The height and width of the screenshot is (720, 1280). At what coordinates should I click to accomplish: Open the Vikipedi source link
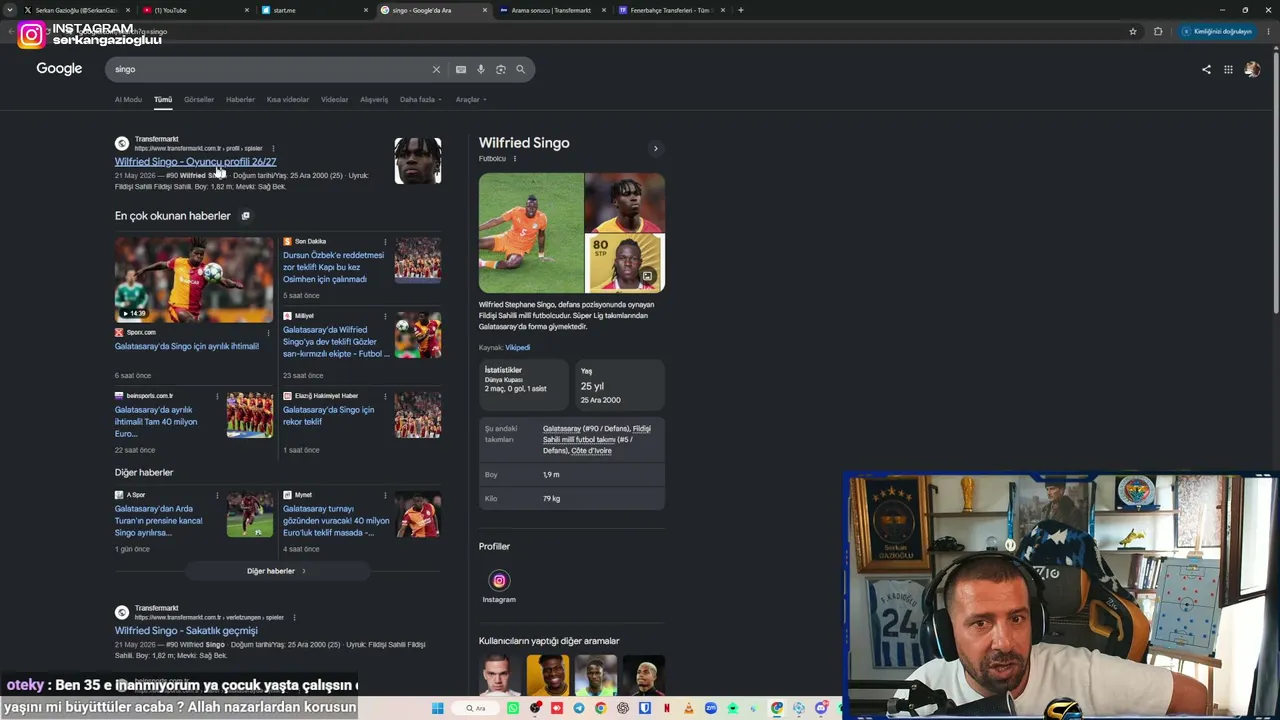pos(517,347)
